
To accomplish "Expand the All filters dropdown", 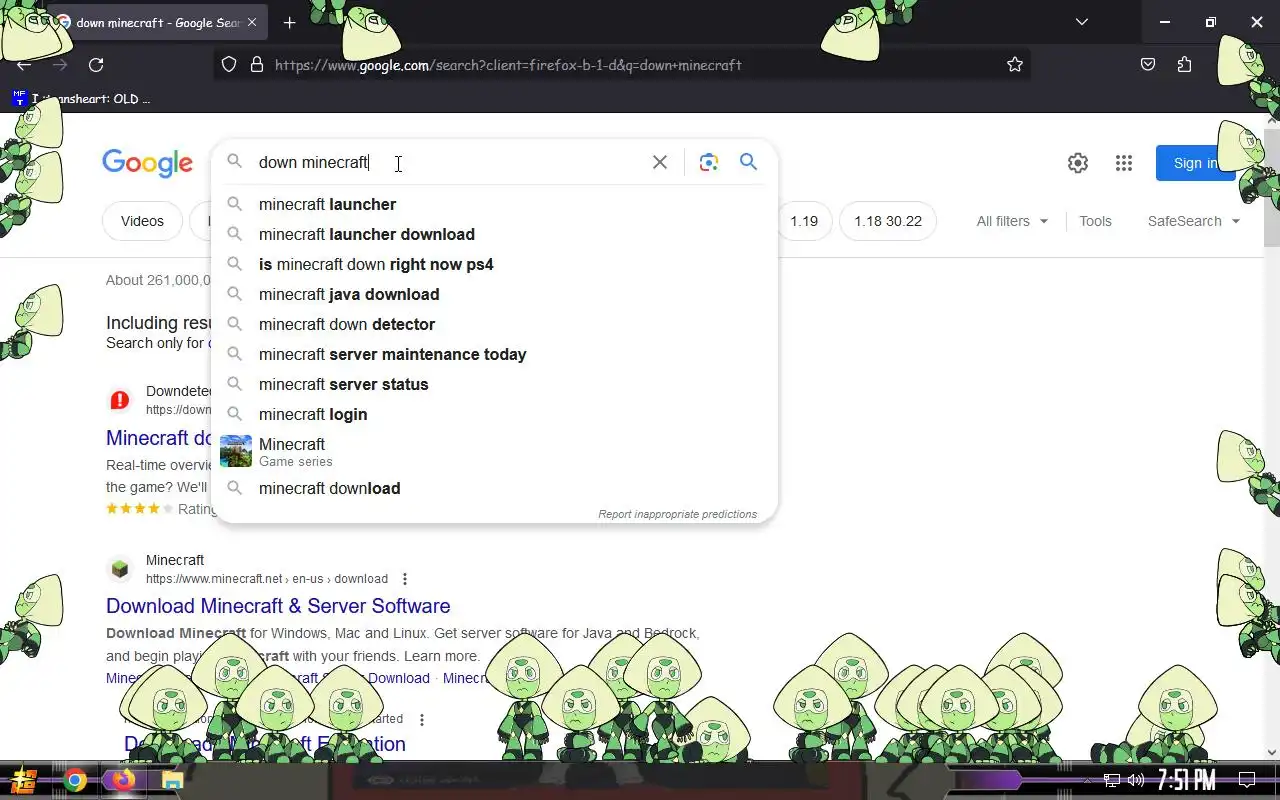I will pos(1013,221).
